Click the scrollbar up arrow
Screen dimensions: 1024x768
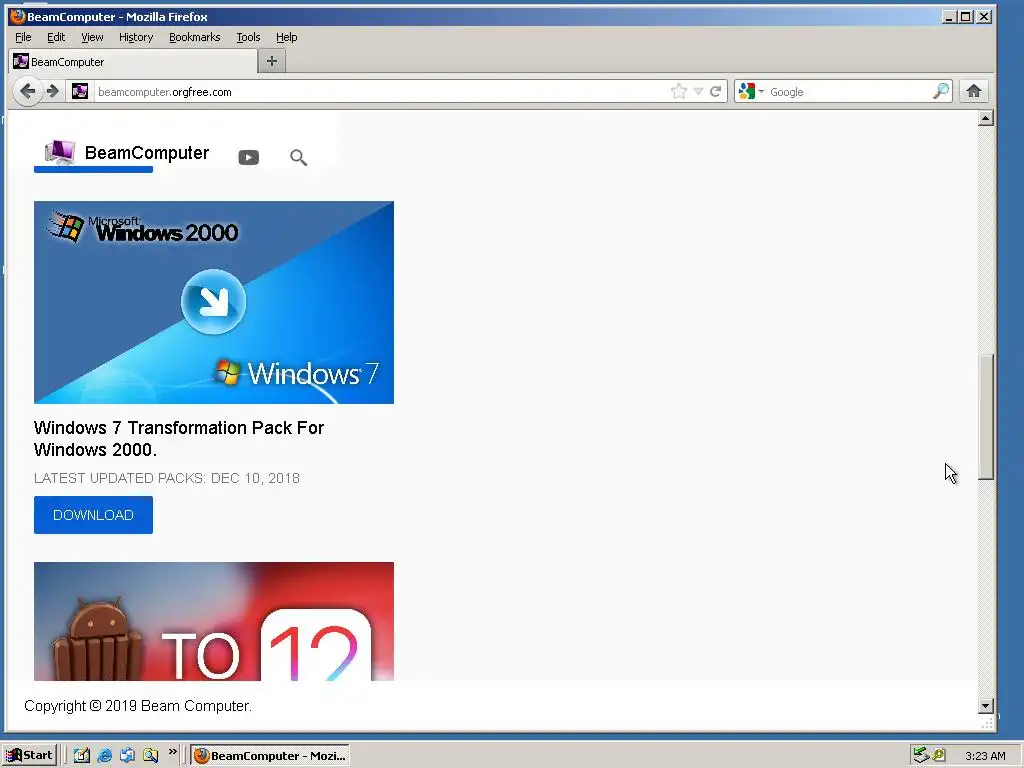coord(985,118)
